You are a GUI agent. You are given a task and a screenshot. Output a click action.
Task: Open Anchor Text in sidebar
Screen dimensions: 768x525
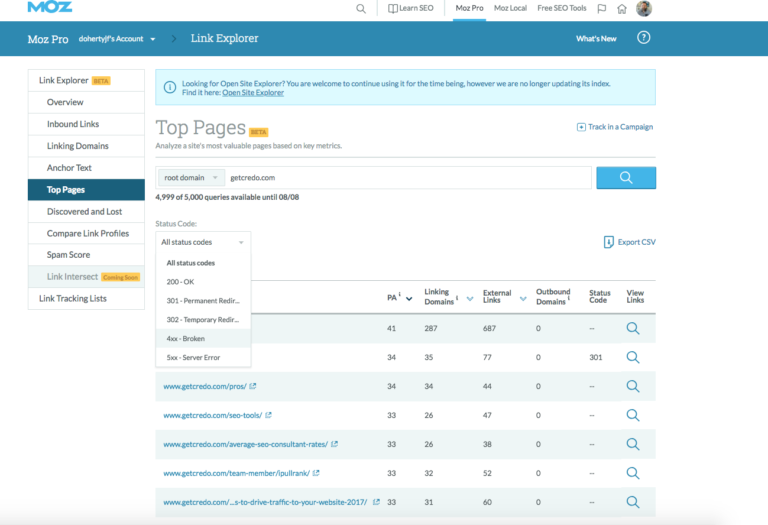pyautogui.click(x=86, y=167)
